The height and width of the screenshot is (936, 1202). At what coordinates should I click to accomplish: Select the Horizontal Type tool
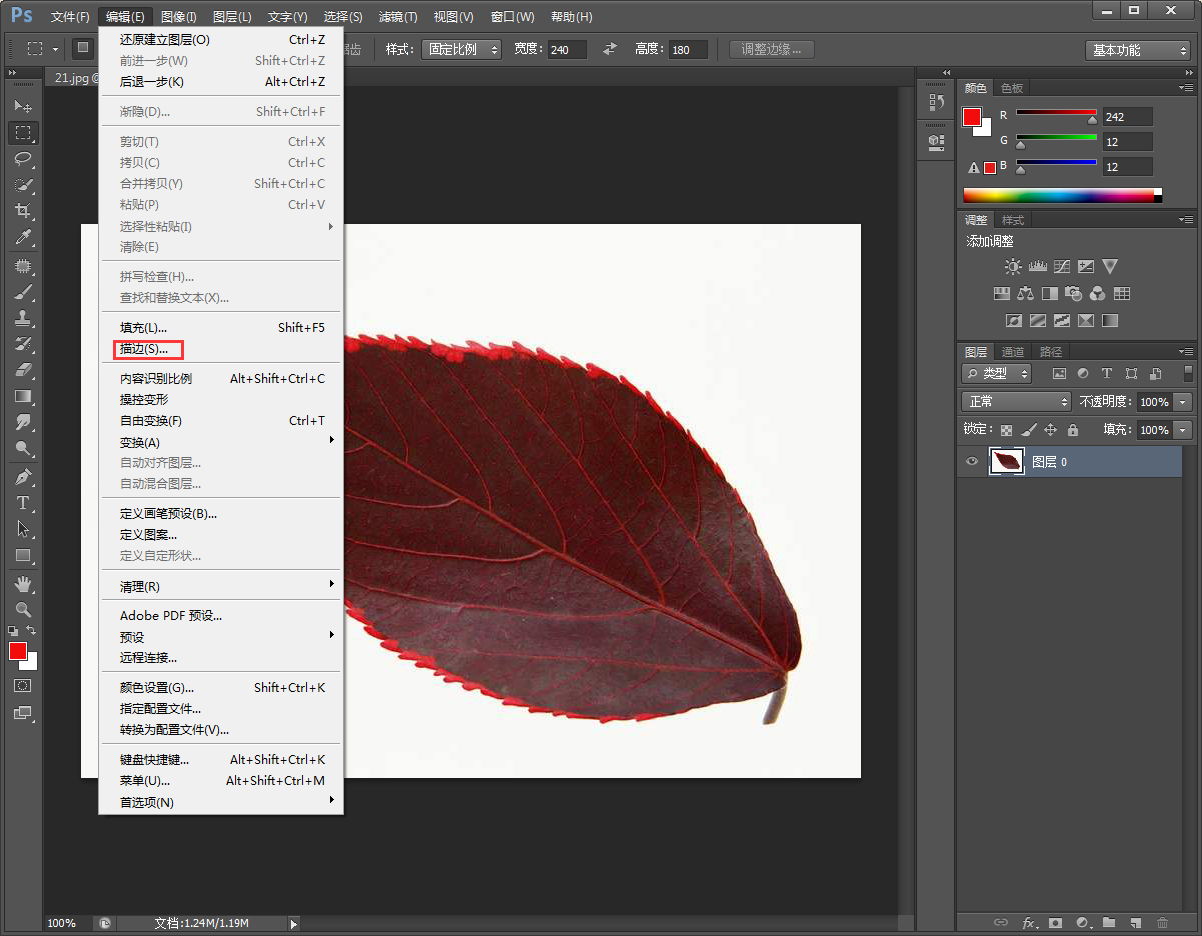coord(24,503)
